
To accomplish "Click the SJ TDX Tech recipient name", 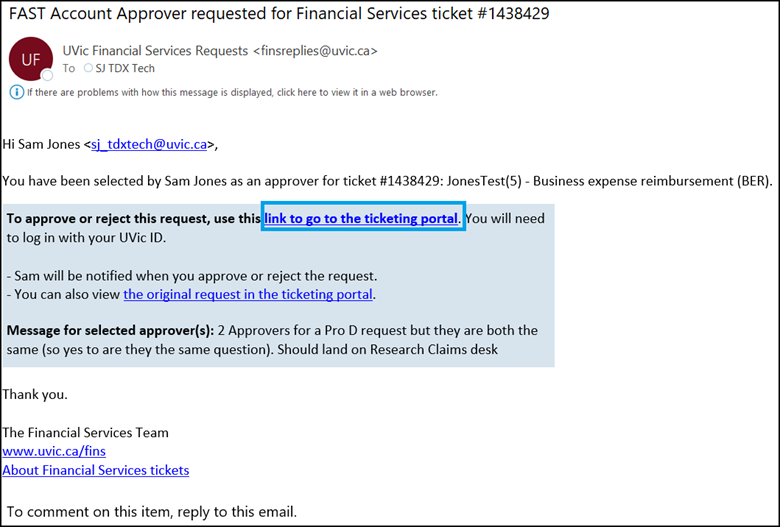I will (125, 68).
